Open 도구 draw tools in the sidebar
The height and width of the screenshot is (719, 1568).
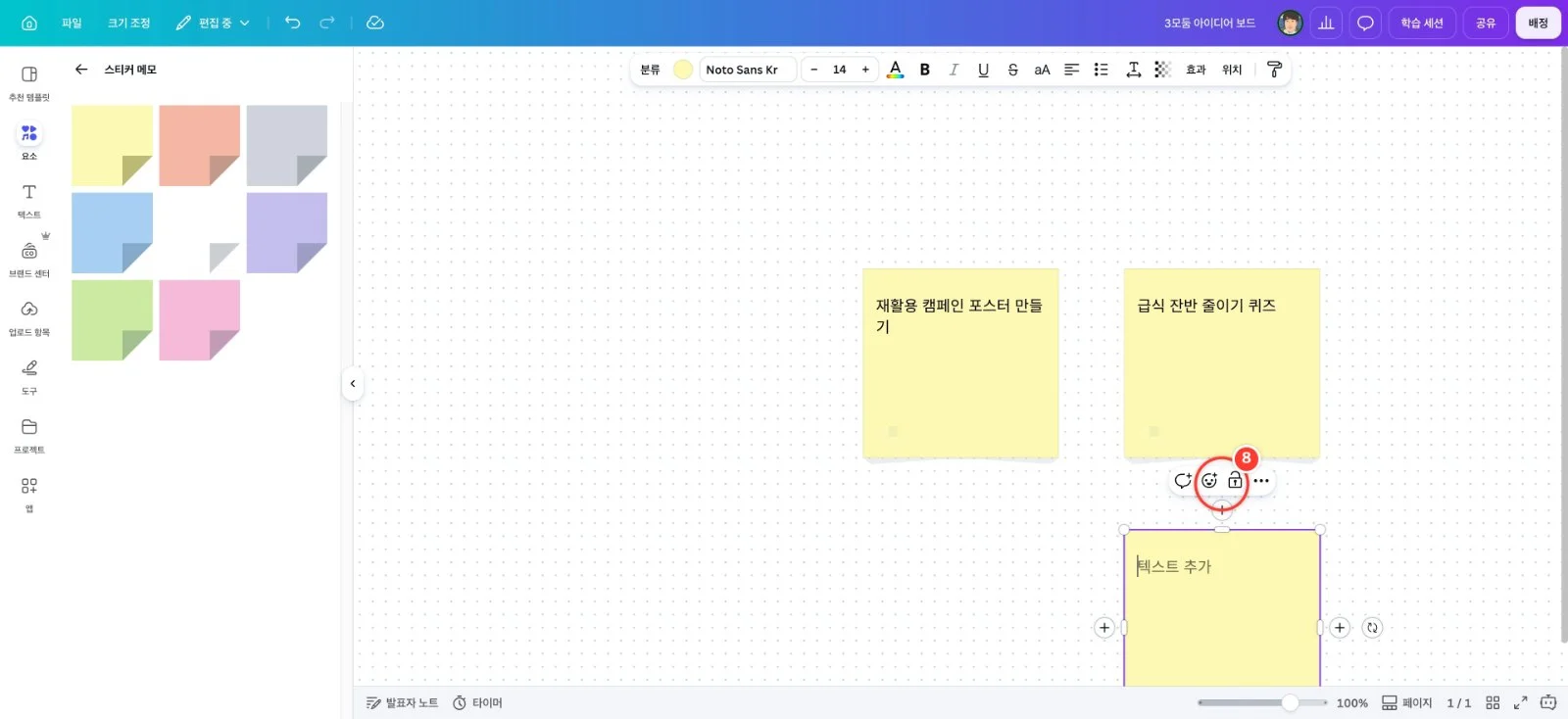point(29,377)
